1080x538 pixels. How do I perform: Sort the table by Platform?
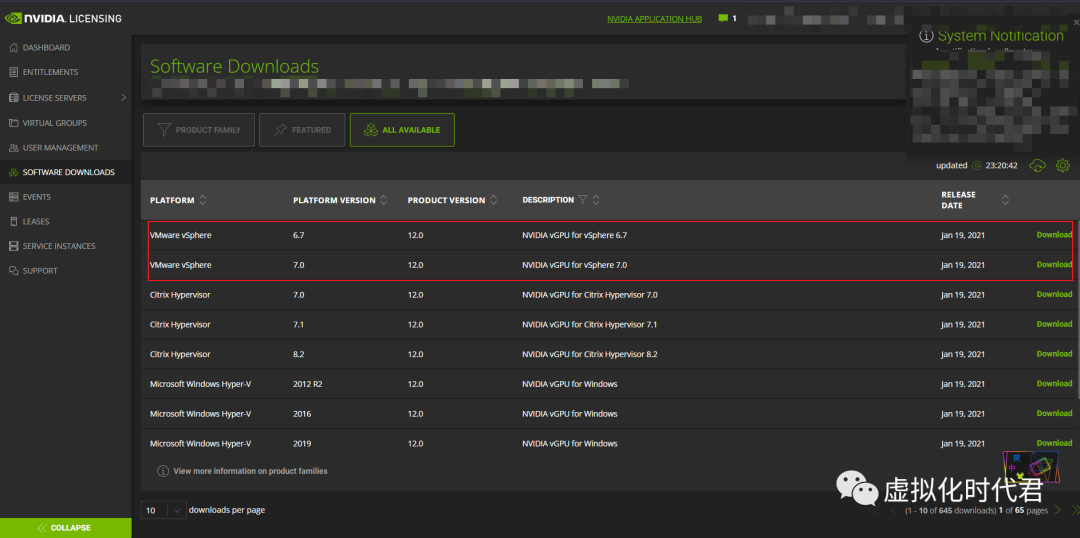(x=202, y=200)
